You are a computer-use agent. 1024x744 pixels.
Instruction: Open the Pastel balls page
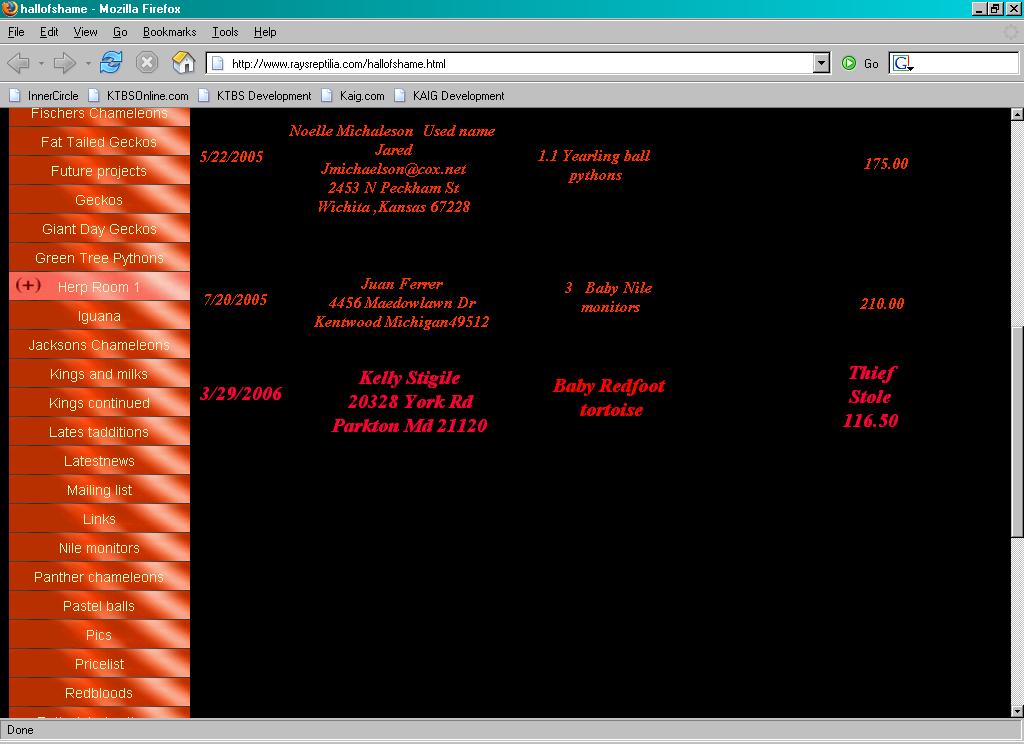[99, 606]
